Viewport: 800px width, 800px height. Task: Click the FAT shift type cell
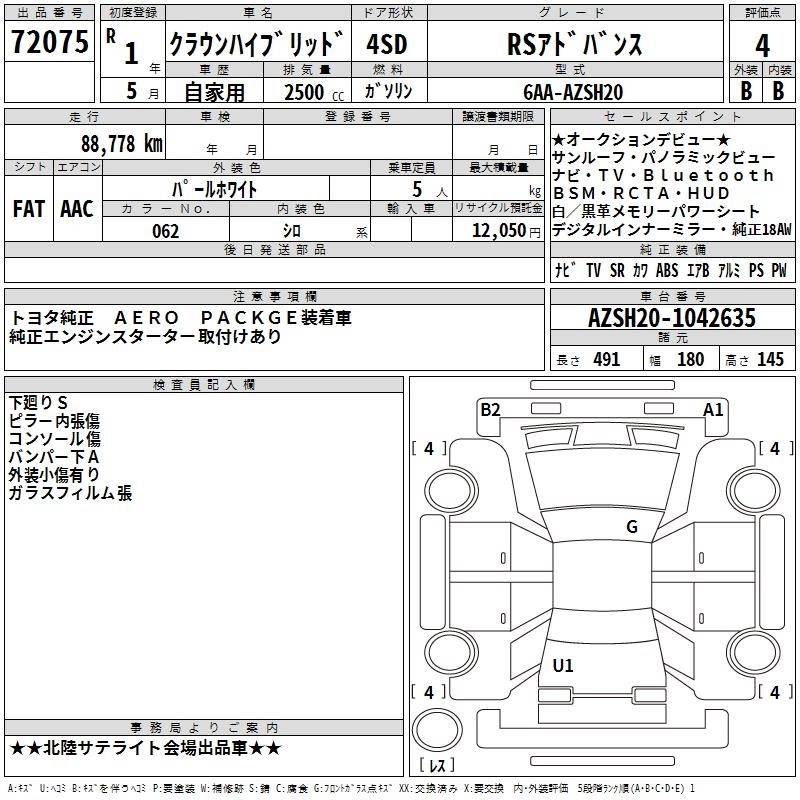click(28, 208)
